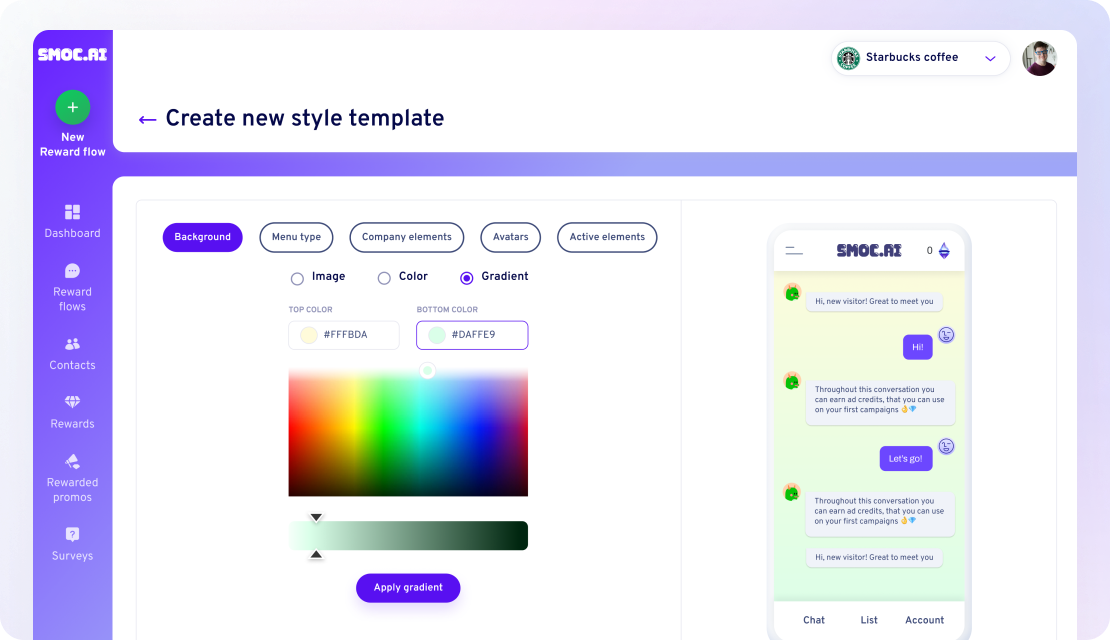Screen dimensions: 1110x640
Task: Go to Contacts people icon
Action: 72,344
